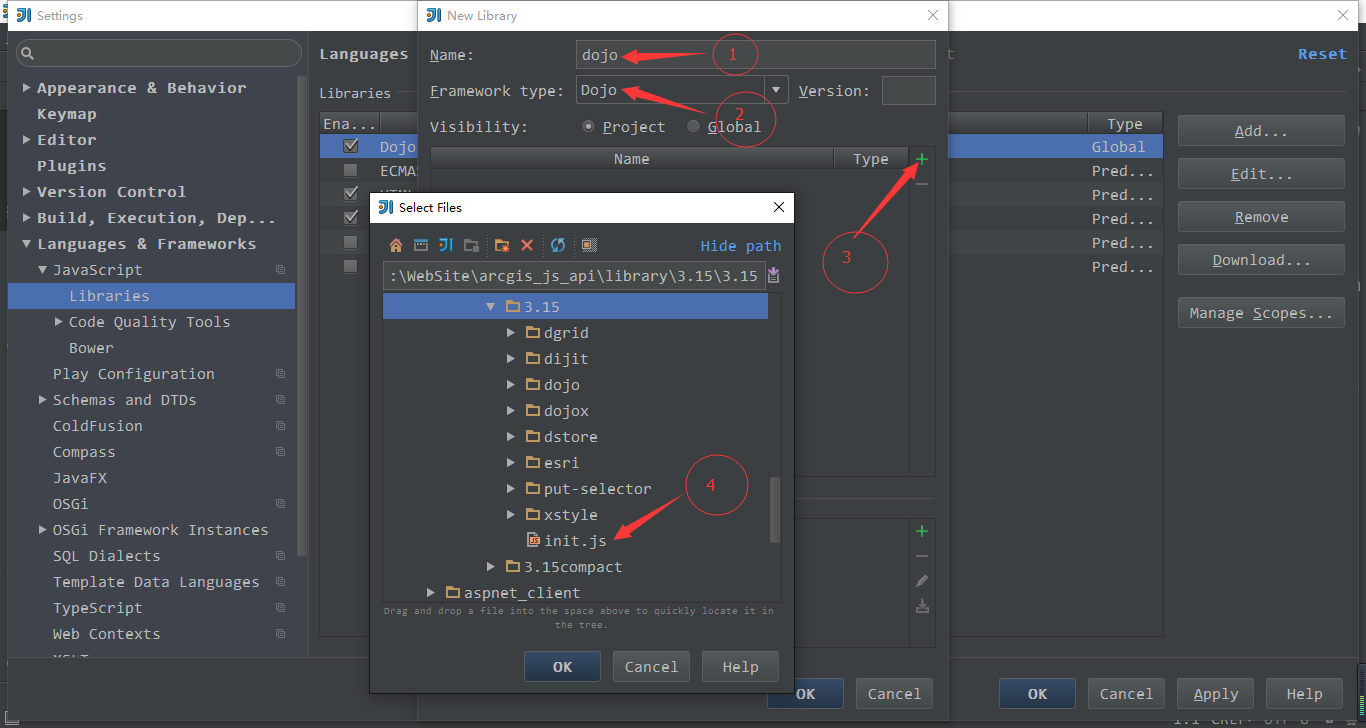Image resolution: width=1366 pixels, height=728 pixels.
Task: Uncheck the Dojo library checkbox in Settings
Action: click(350, 146)
